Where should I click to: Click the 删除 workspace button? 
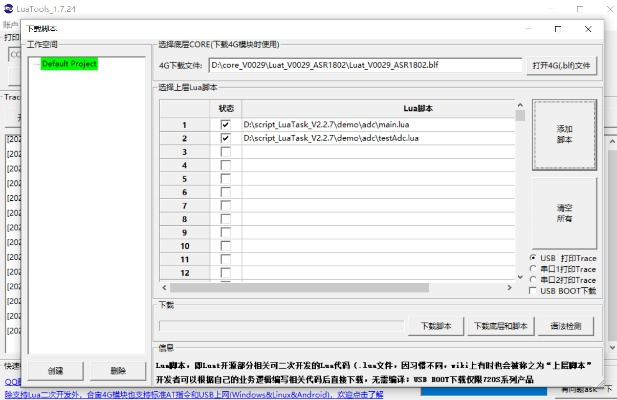coord(118,371)
